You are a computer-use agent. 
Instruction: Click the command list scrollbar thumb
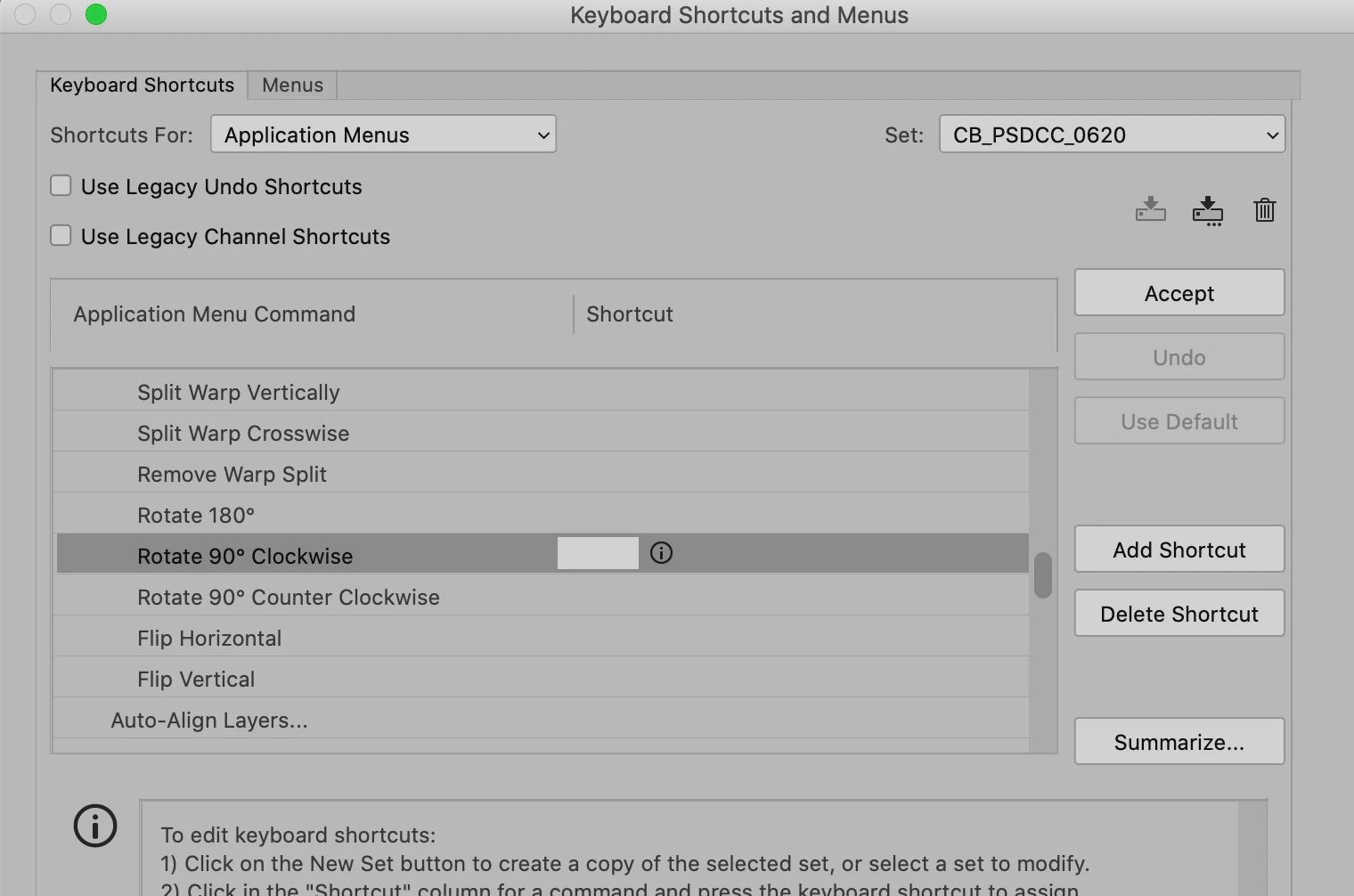coord(1043,575)
